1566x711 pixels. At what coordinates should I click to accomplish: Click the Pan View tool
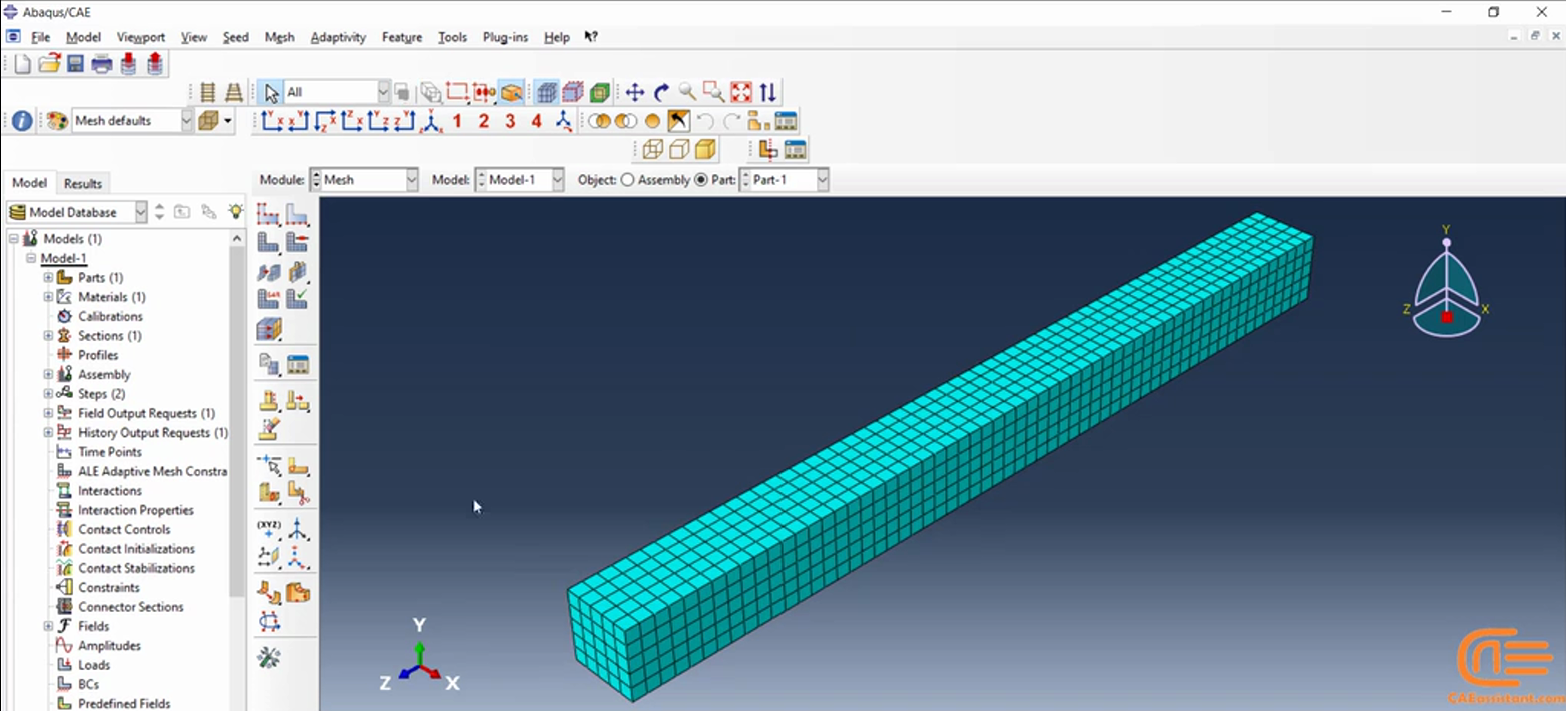tap(634, 92)
